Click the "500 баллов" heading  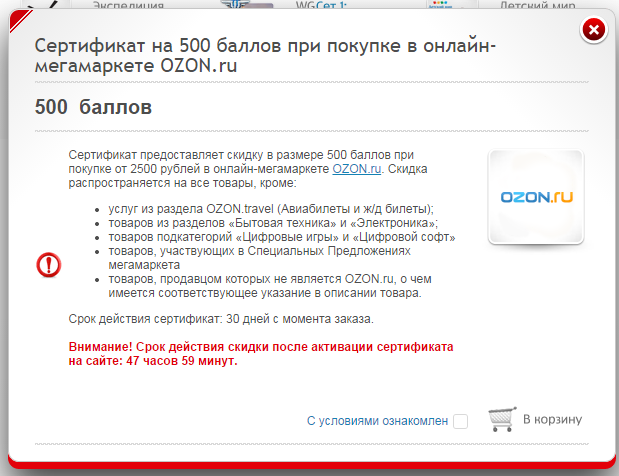93,106
